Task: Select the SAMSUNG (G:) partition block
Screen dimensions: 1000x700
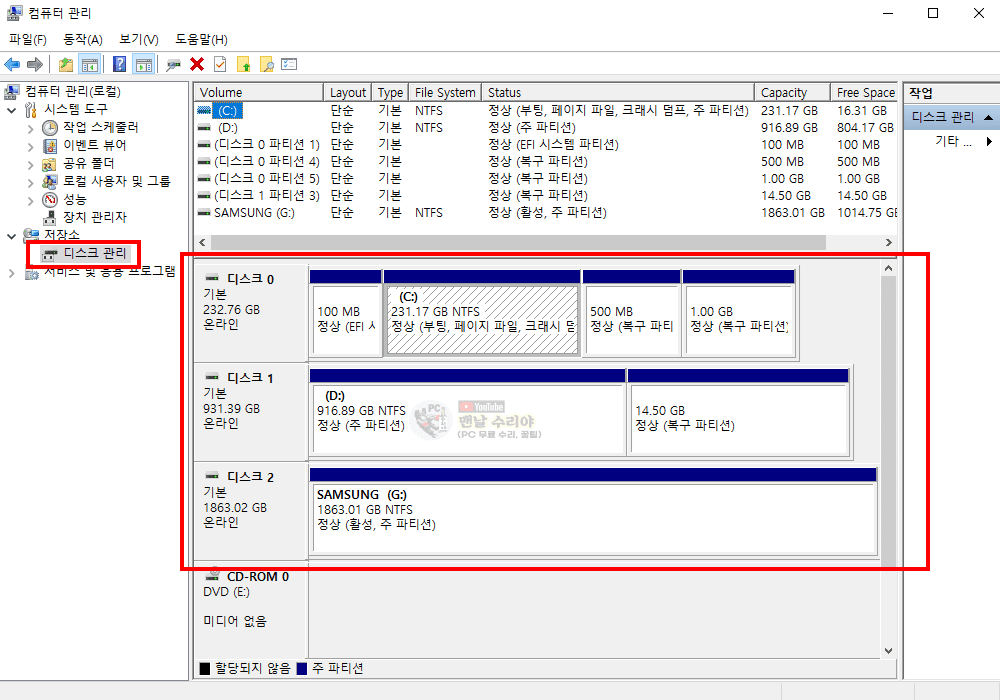Action: (x=593, y=518)
